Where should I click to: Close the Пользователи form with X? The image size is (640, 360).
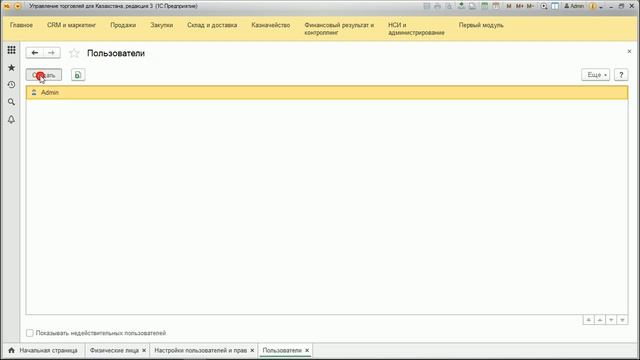point(629,51)
